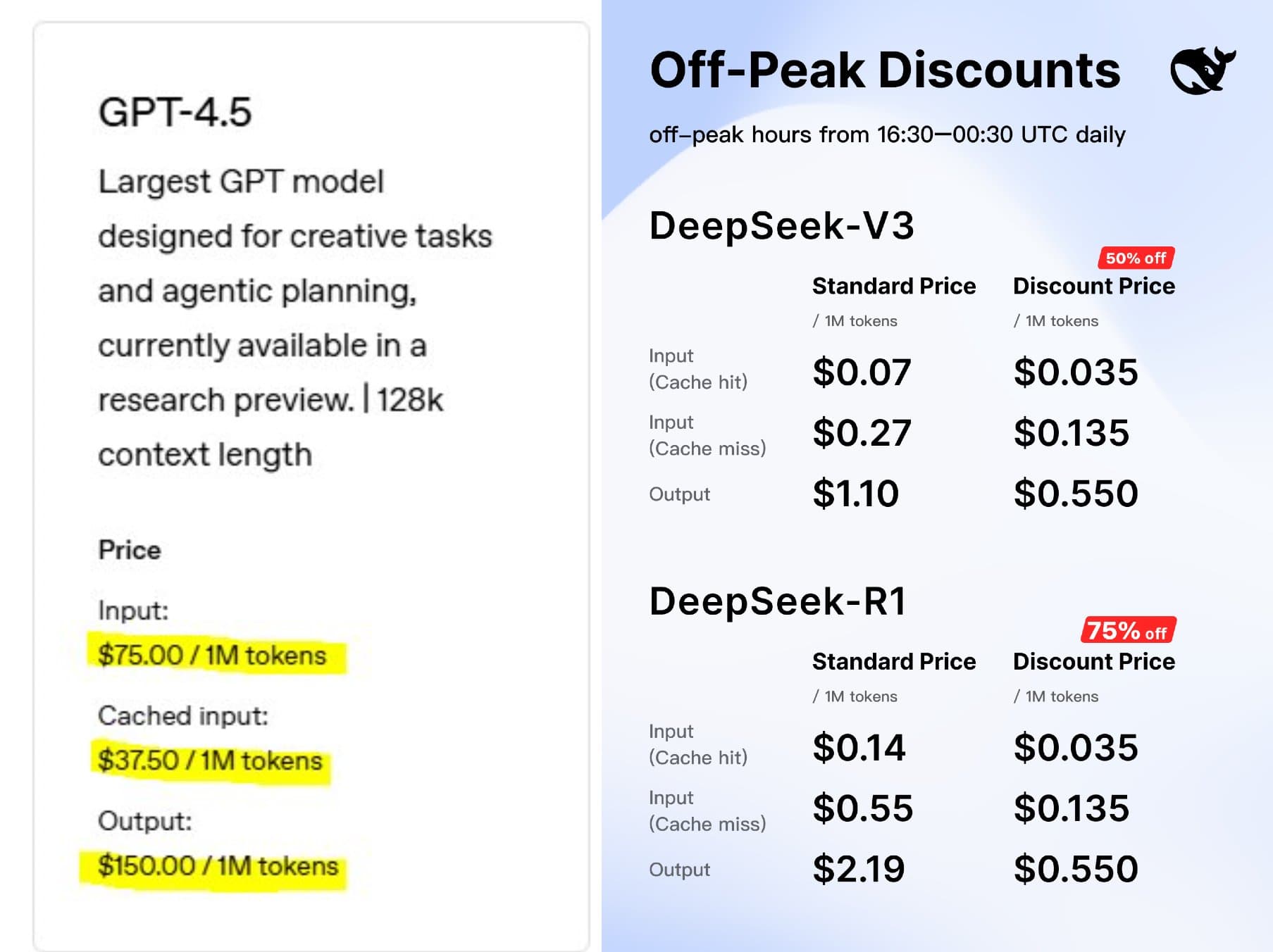Click DeepSeek-V3 cache hit standard price $0.07
Viewport: 1273px width, 952px height.
(862, 372)
